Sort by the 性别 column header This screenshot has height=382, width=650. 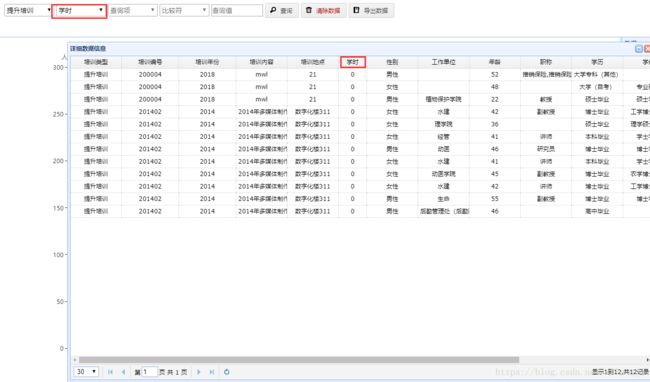point(392,62)
